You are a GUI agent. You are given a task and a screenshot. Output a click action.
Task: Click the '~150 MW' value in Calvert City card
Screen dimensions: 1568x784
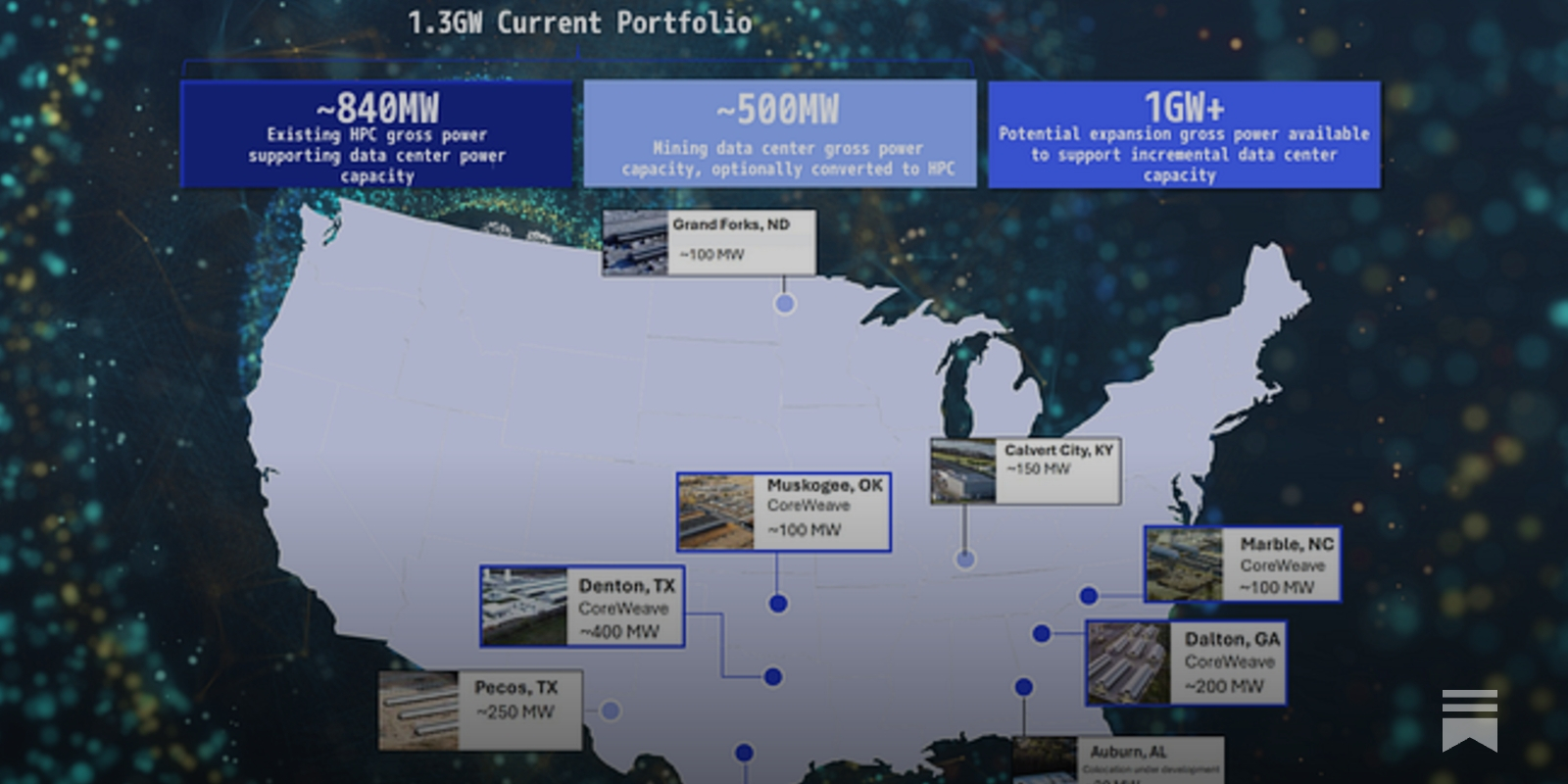1038,469
